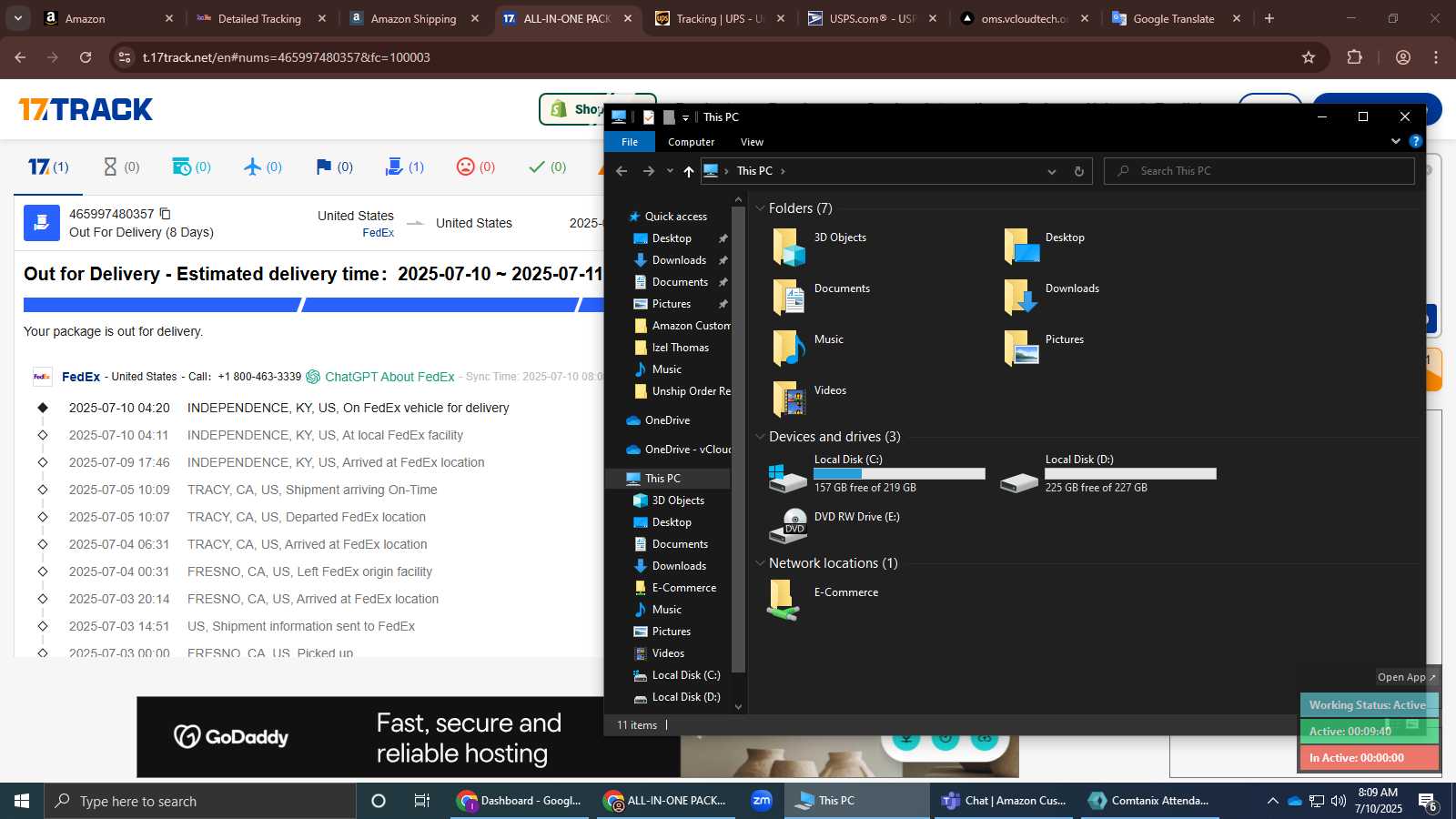
Task: Collapse the Folders (7) group
Action: tap(760, 208)
